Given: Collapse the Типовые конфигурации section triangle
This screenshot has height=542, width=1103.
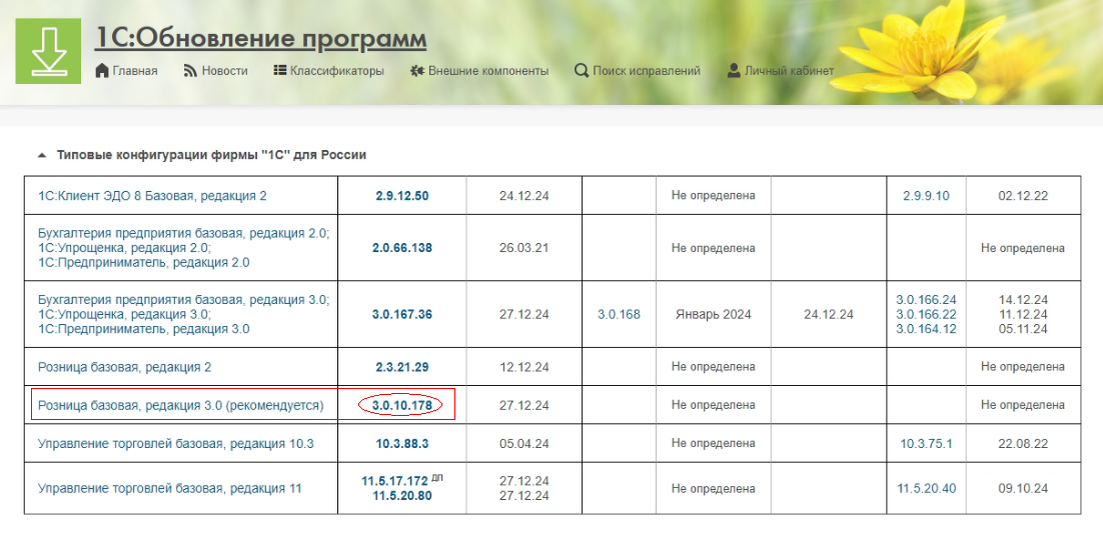Looking at the screenshot, I should tap(42, 156).
